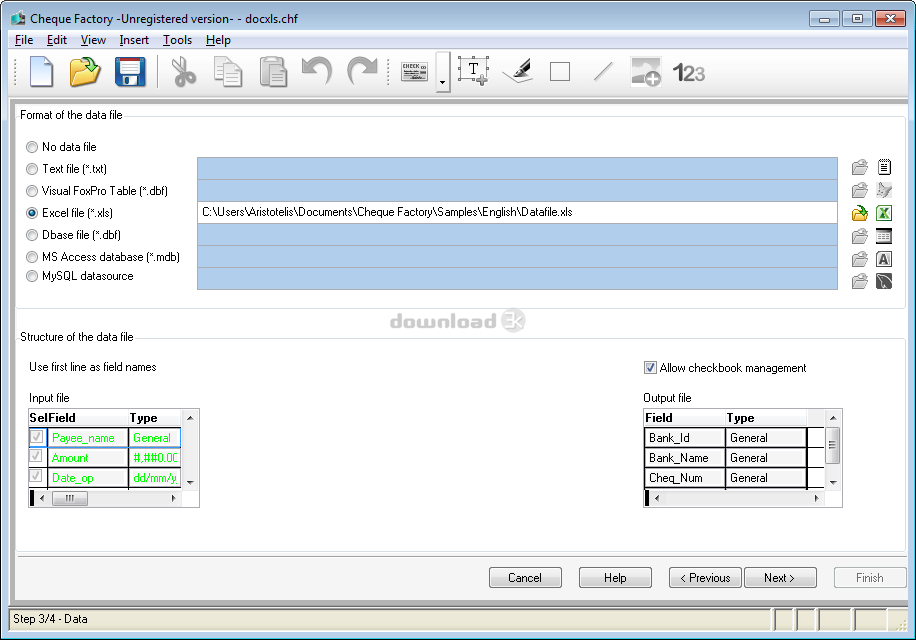
Task: Choose Visual FoxPro Table (*.dbf) option
Action: tap(32, 191)
